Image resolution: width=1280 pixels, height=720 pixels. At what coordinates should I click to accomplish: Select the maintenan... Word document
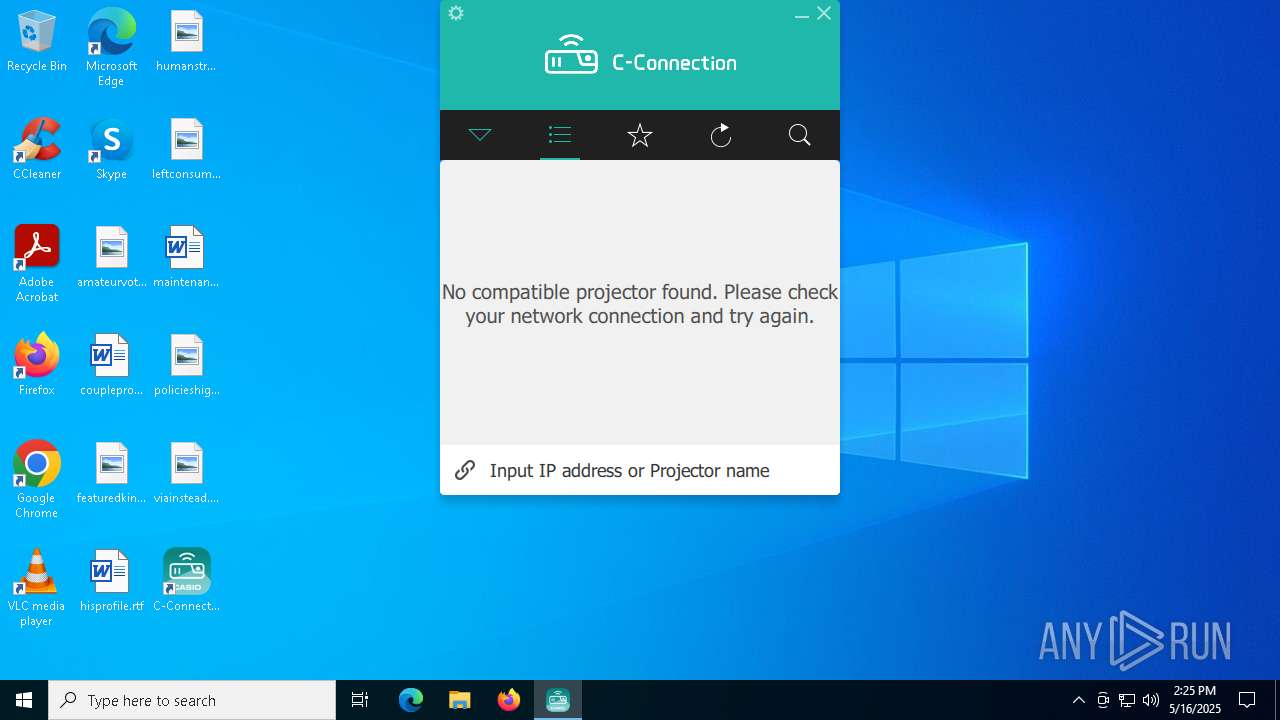click(186, 258)
